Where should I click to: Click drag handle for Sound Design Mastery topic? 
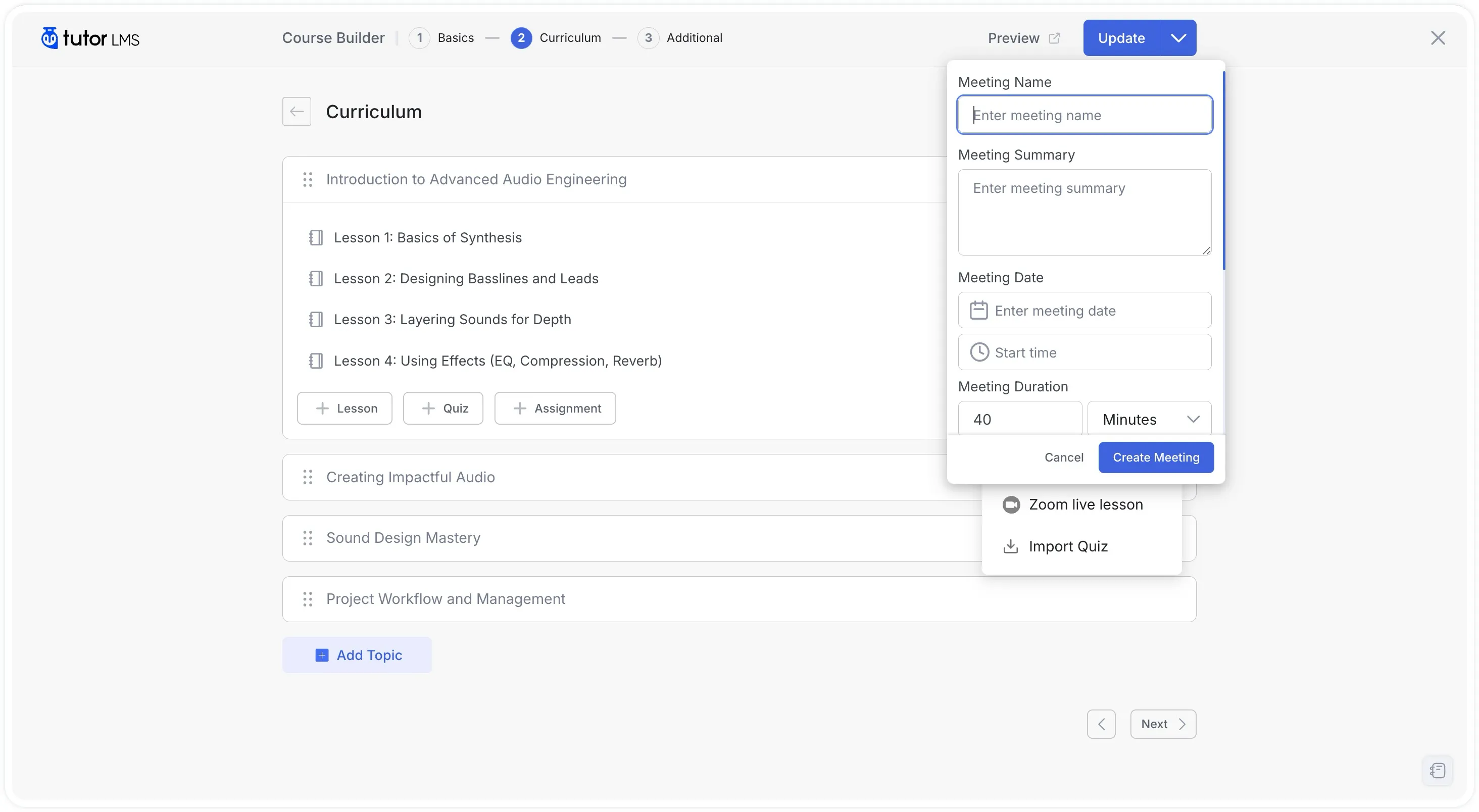308,538
